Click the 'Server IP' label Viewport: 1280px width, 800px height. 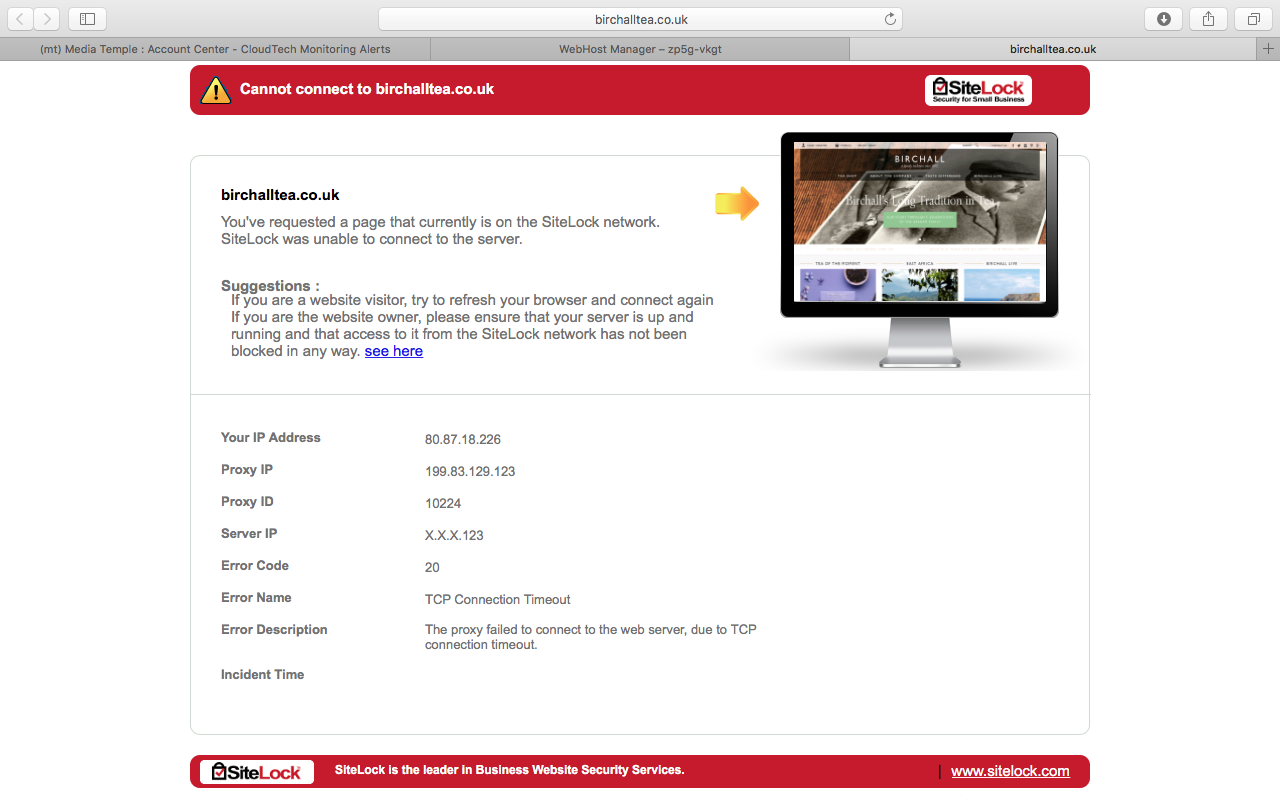249,533
